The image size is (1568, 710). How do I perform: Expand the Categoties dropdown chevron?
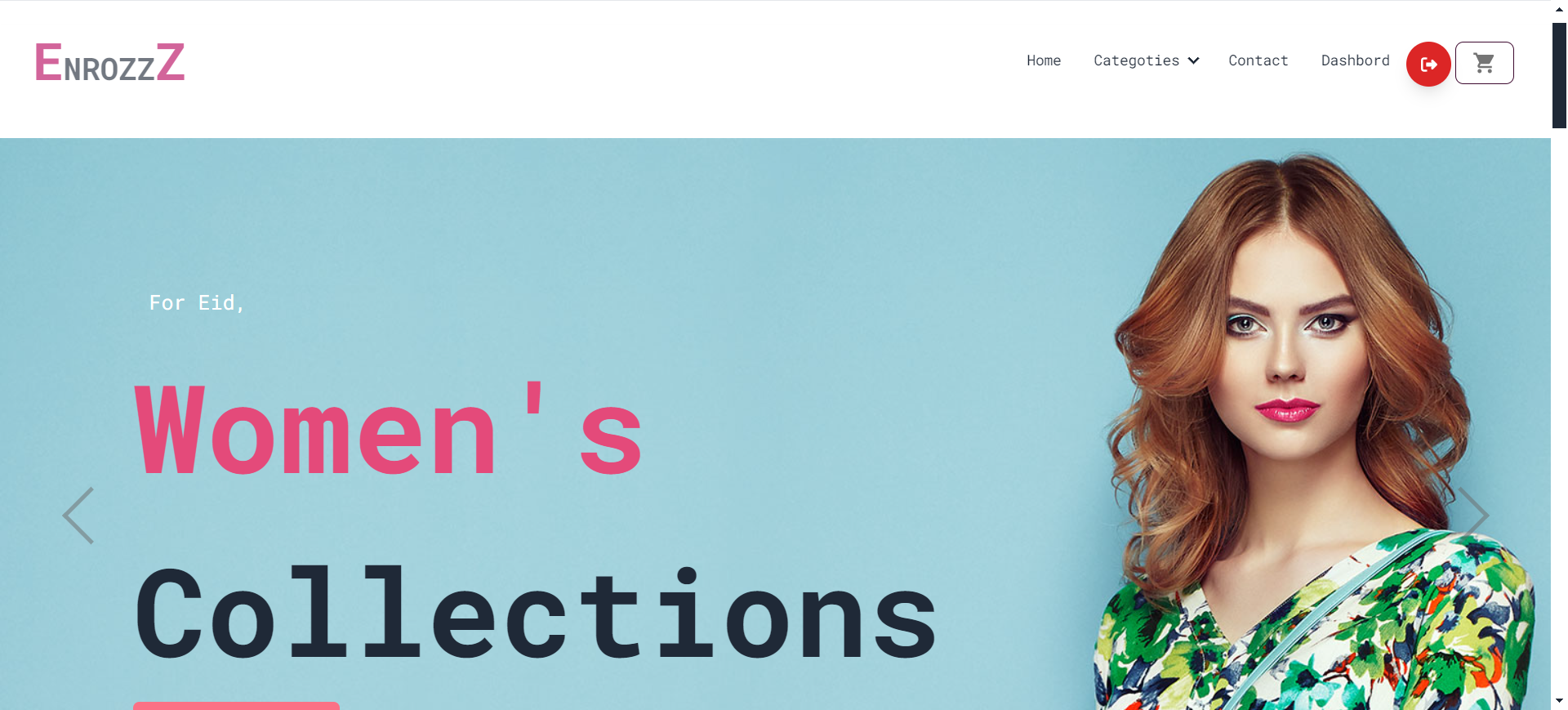point(1193,60)
